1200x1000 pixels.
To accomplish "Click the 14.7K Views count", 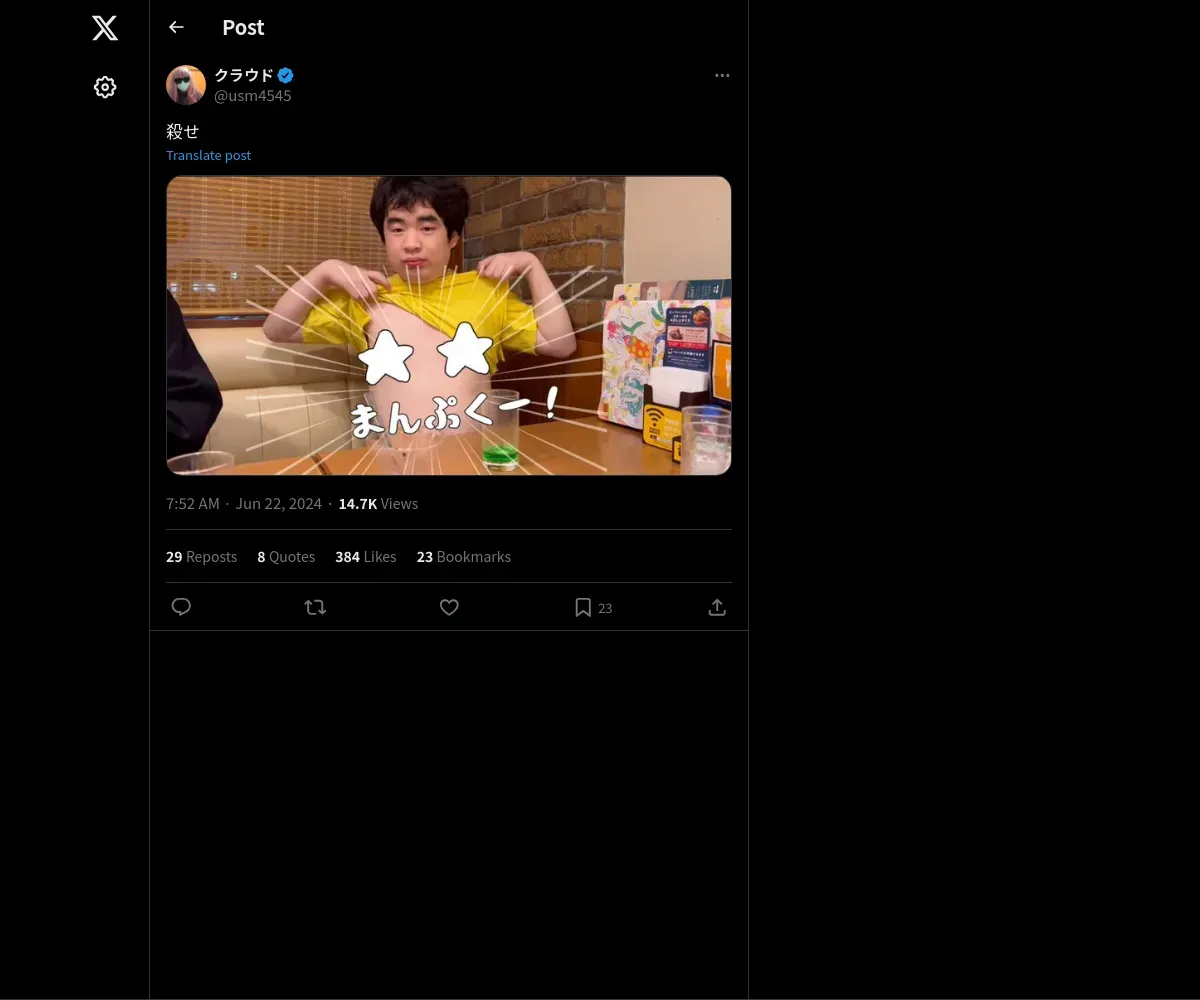I will point(378,503).
